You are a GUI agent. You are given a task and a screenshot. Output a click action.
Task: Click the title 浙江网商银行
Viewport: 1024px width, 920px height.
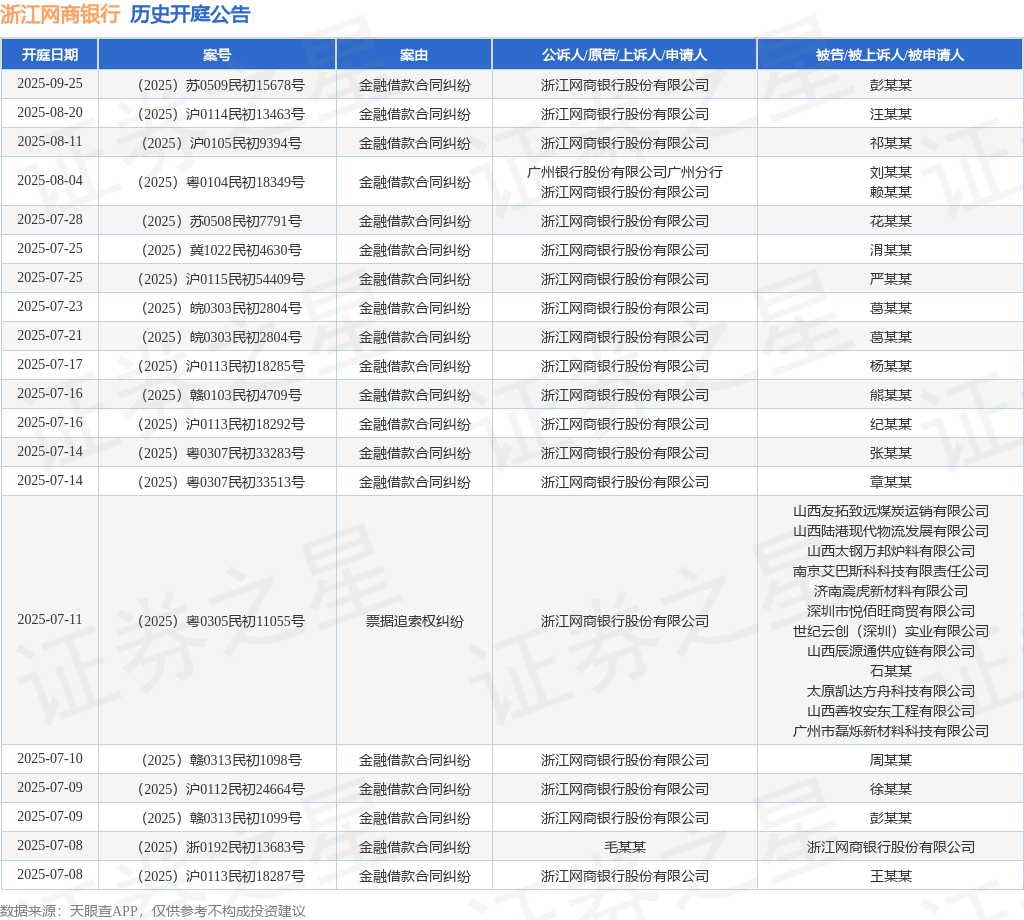[60, 14]
